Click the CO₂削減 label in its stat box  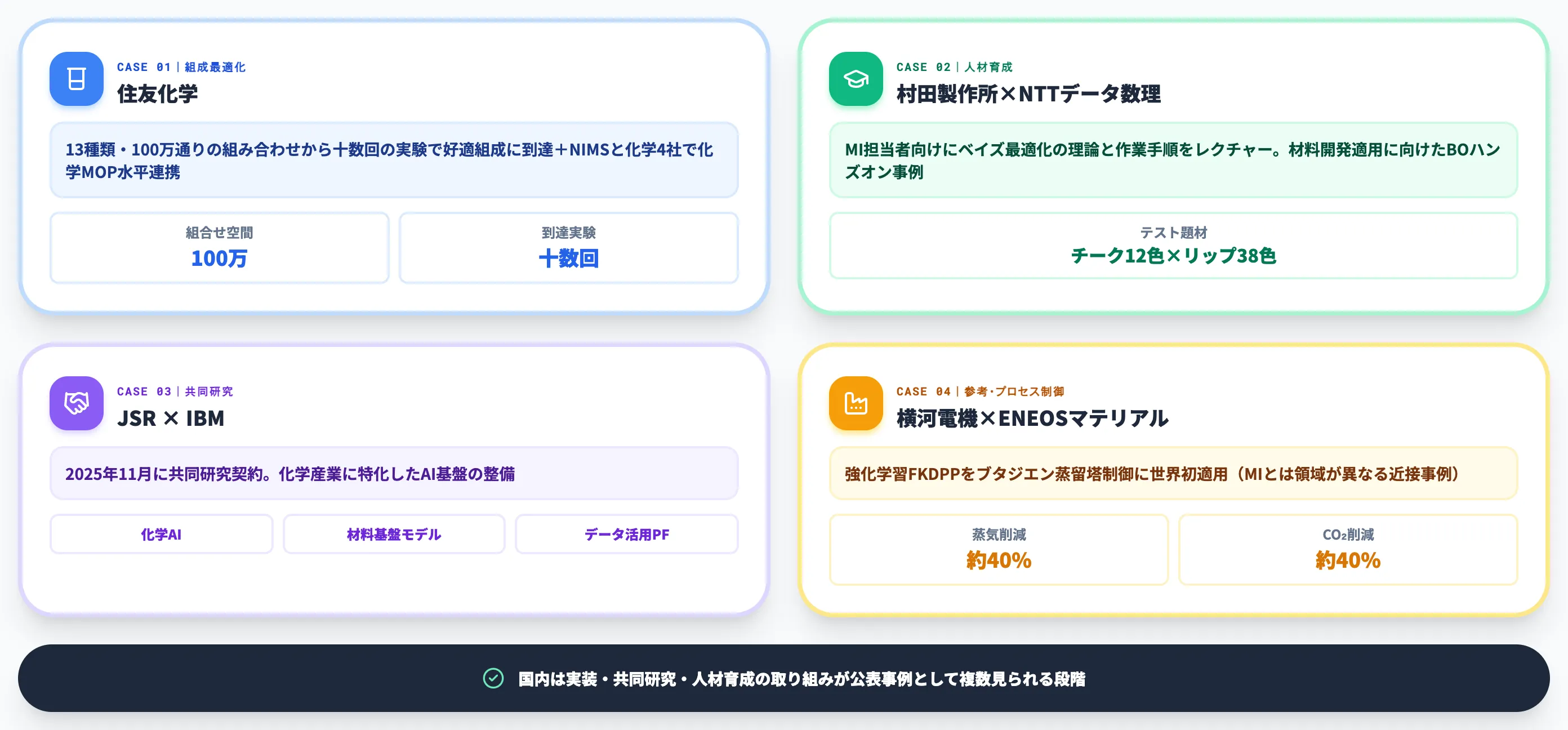pos(1348,535)
